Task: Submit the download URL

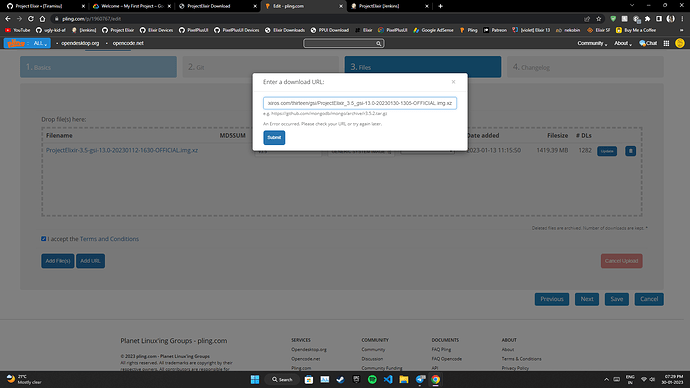Action: [x=274, y=137]
